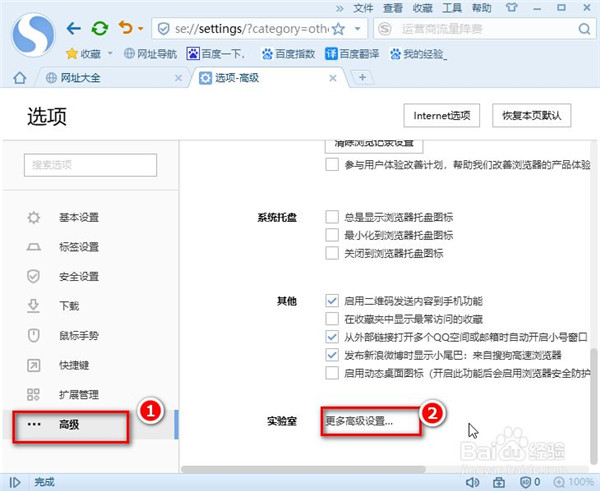Click the Internet选项 button
The image size is (600, 491).
pos(441,116)
